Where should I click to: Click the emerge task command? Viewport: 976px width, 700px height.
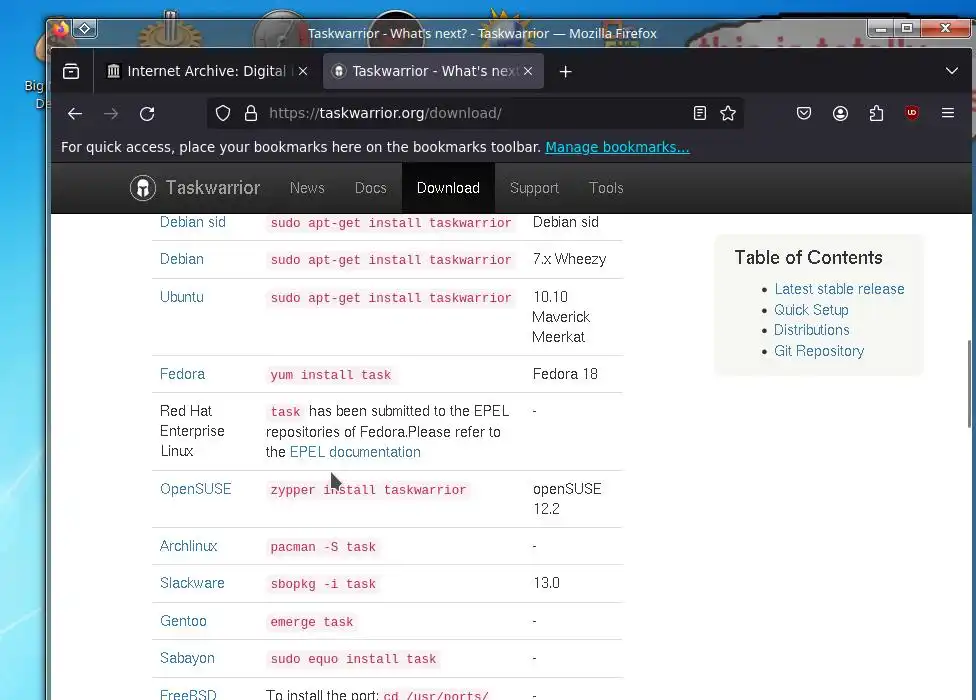(311, 622)
